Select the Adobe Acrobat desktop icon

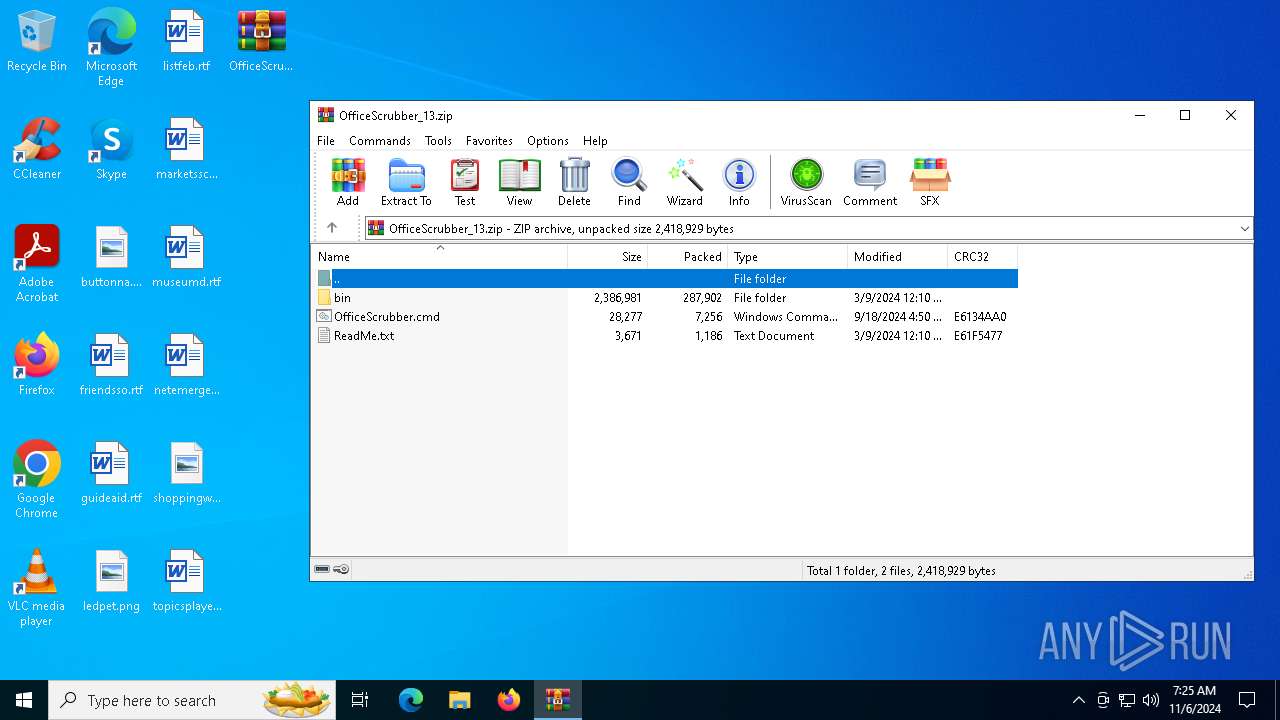pyautogui.click(x=37, y=264)
